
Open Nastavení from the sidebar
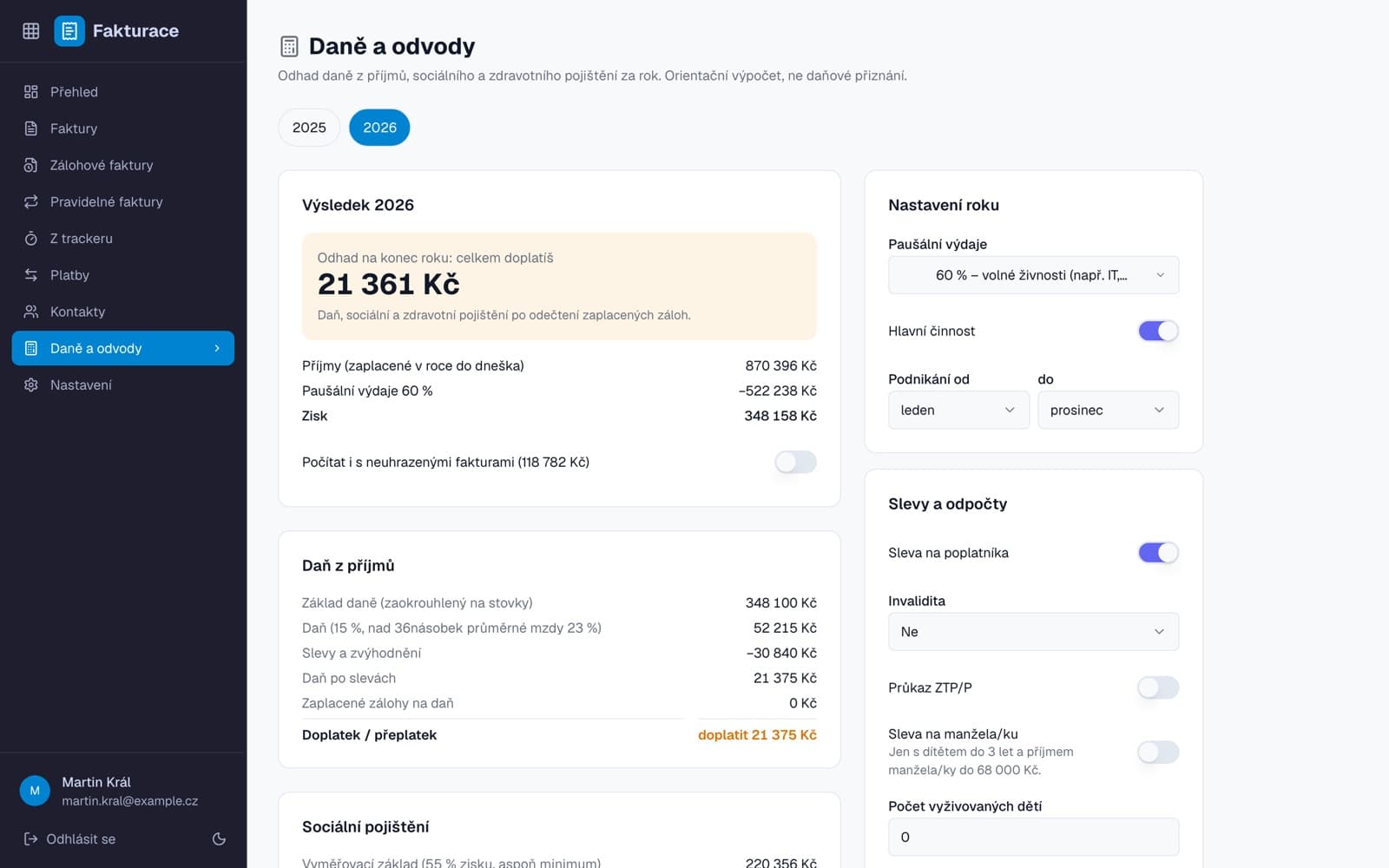(123, 385)
